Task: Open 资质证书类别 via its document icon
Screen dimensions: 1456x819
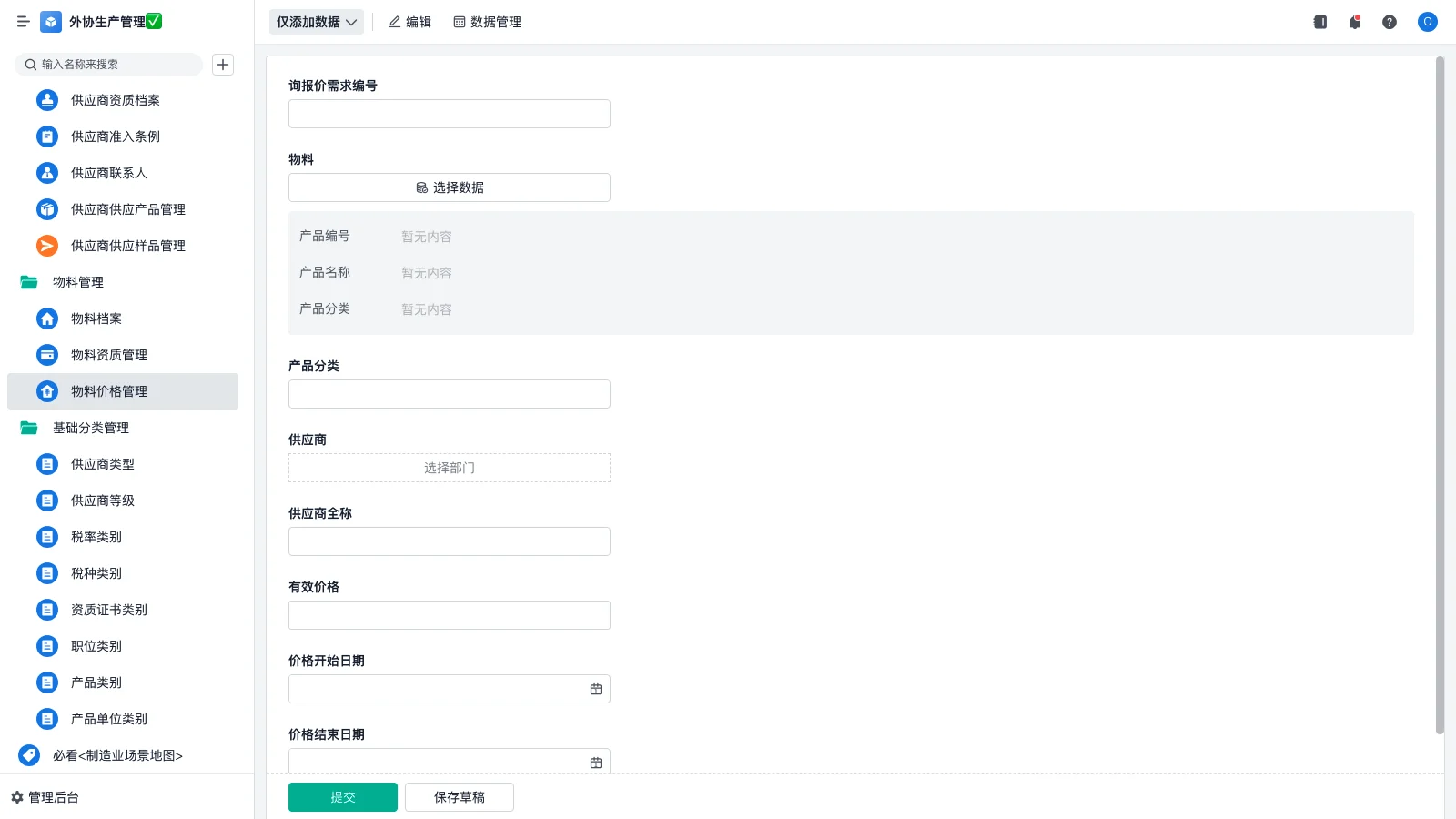Action: (x=47, y=610)
